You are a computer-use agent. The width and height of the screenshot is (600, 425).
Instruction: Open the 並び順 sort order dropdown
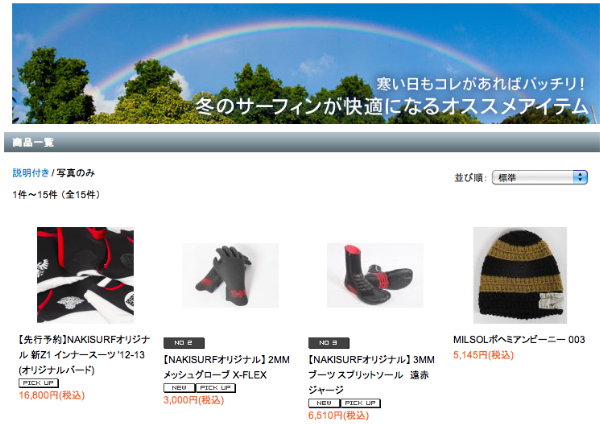pos(540,177)
